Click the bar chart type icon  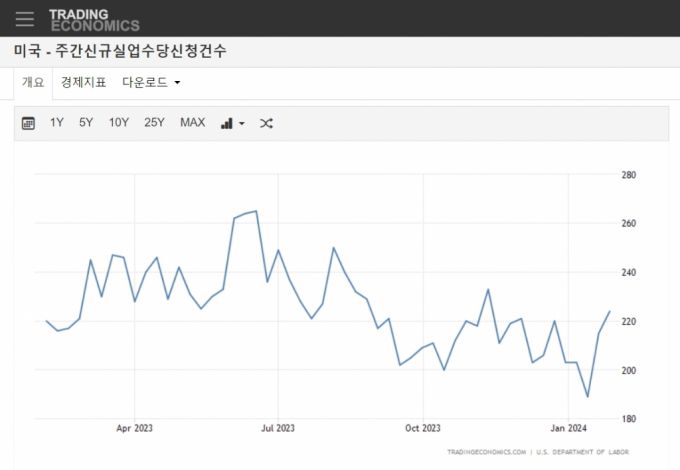pos(227,123)
